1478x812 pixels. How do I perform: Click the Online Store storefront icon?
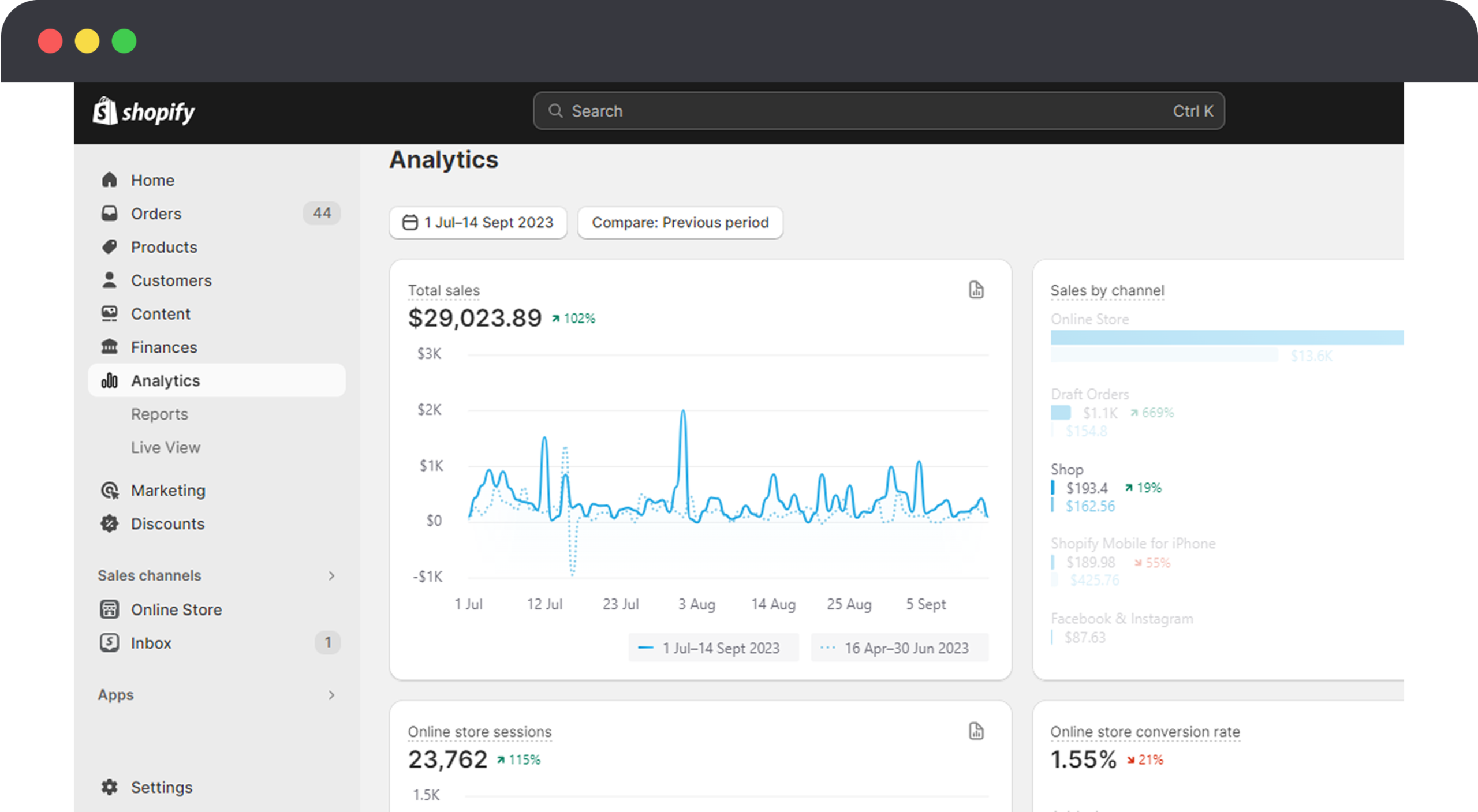pos(109,609)
